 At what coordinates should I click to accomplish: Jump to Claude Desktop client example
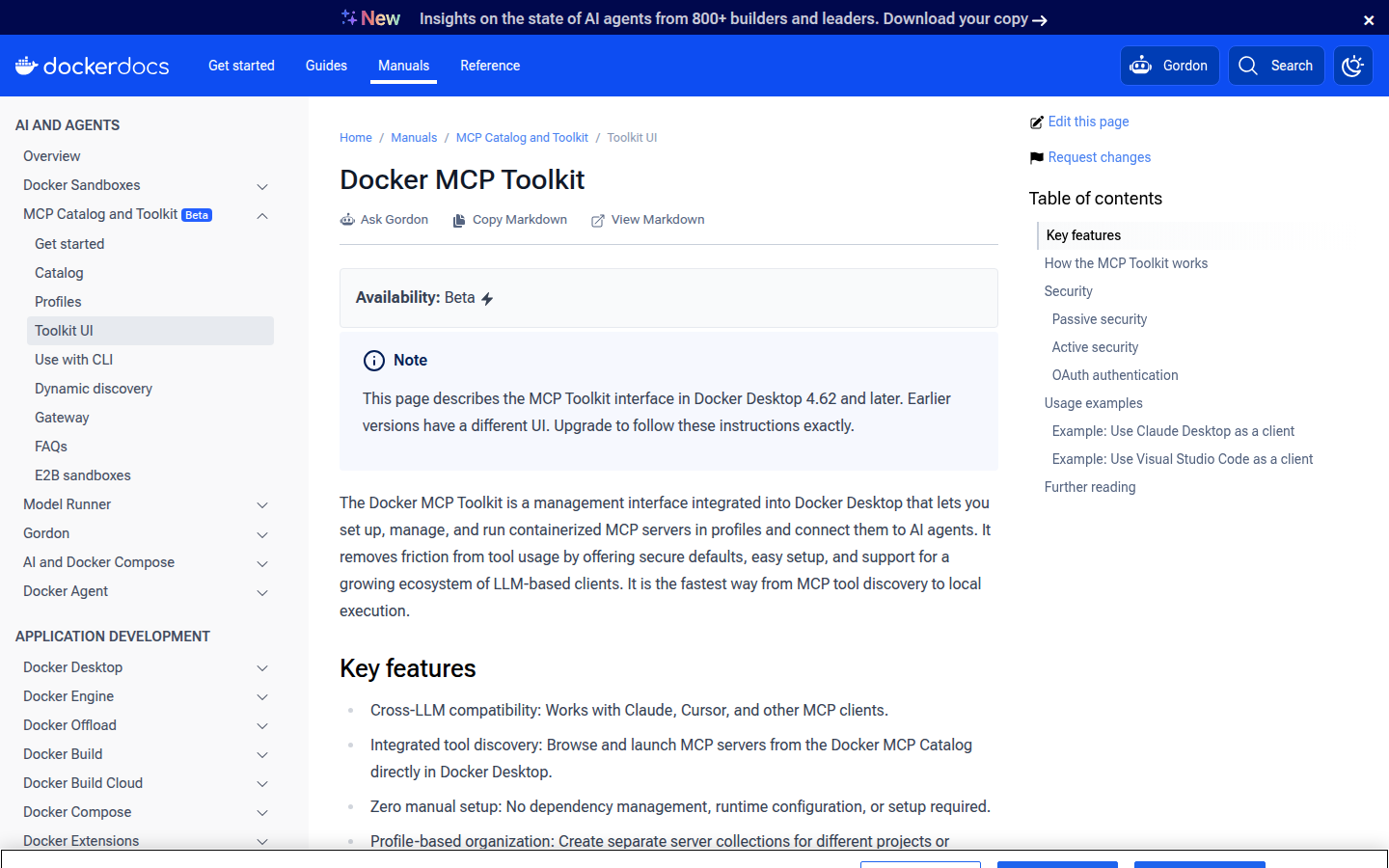click(1173, 431)
